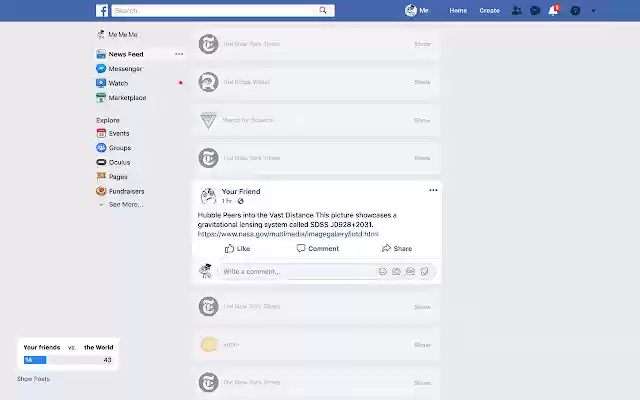This screenshot has height=400, width=640.
Task: Open Your Friend's name link
Action: coord(241,191)
